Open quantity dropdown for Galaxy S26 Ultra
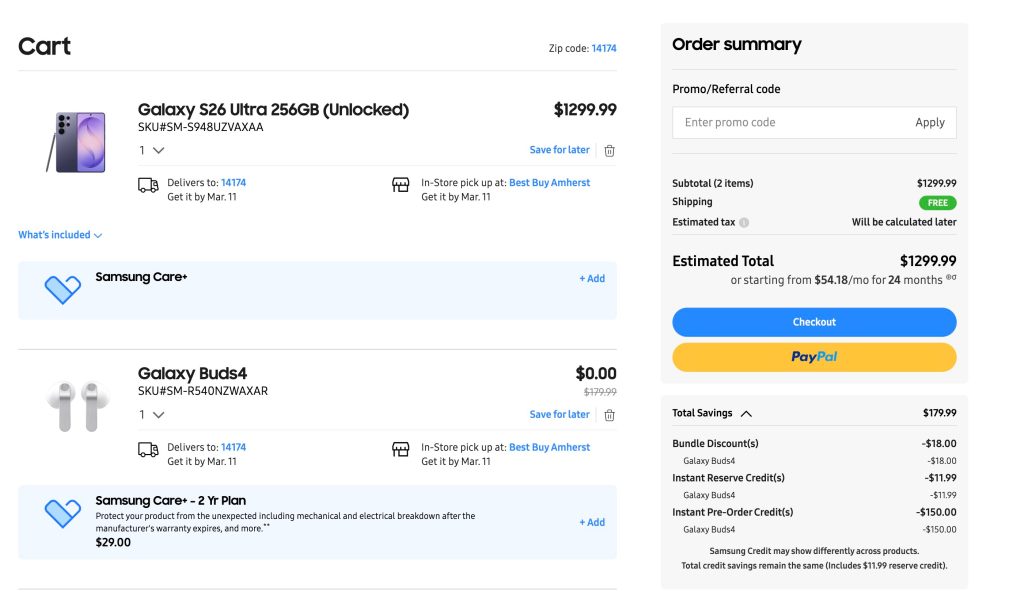The width and height of the screenshot is (1024, 600). (x=152, y=151)
